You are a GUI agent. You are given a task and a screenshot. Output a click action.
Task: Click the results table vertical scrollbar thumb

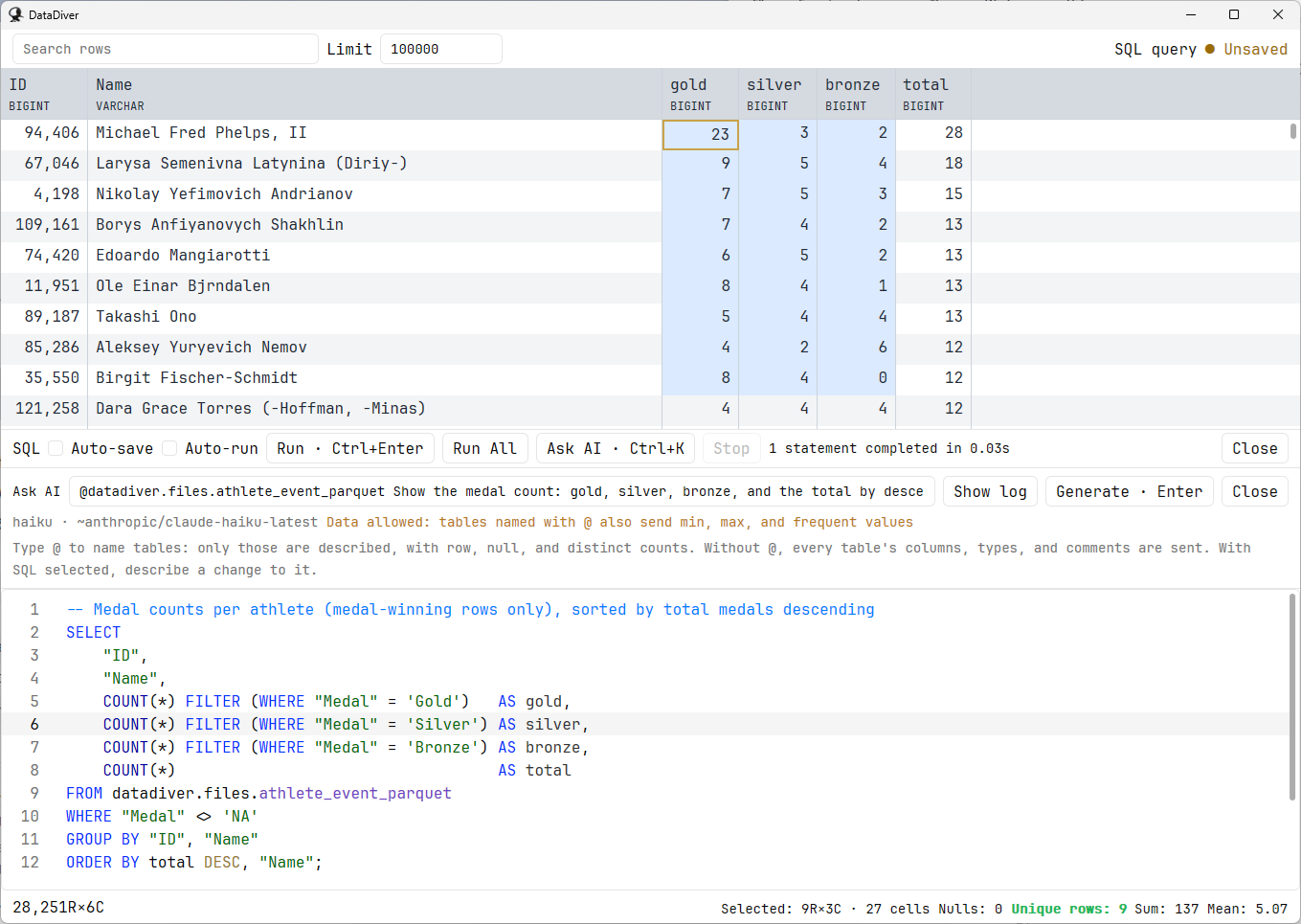1293,131
